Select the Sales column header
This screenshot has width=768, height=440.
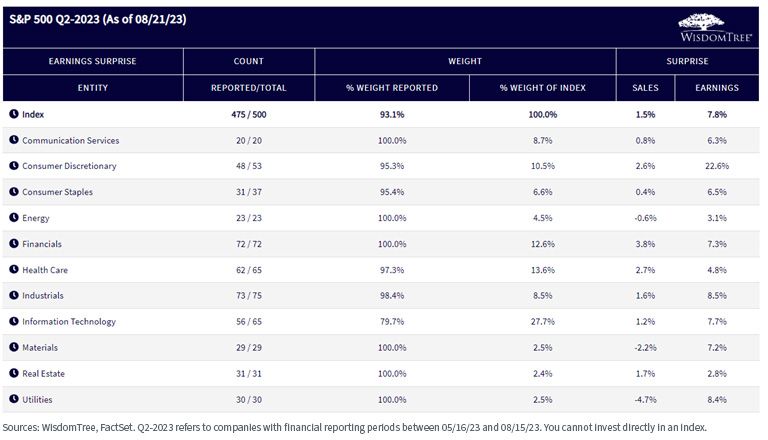click(x=646, y=88)
